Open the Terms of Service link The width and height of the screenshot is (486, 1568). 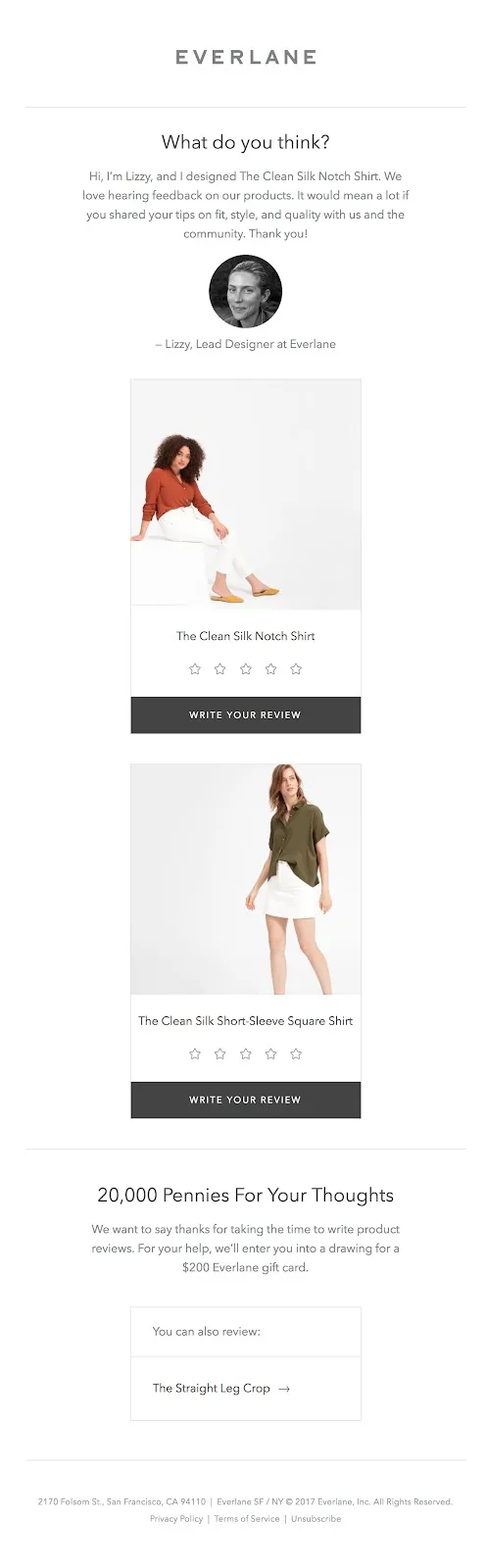tap(247, 1518)
